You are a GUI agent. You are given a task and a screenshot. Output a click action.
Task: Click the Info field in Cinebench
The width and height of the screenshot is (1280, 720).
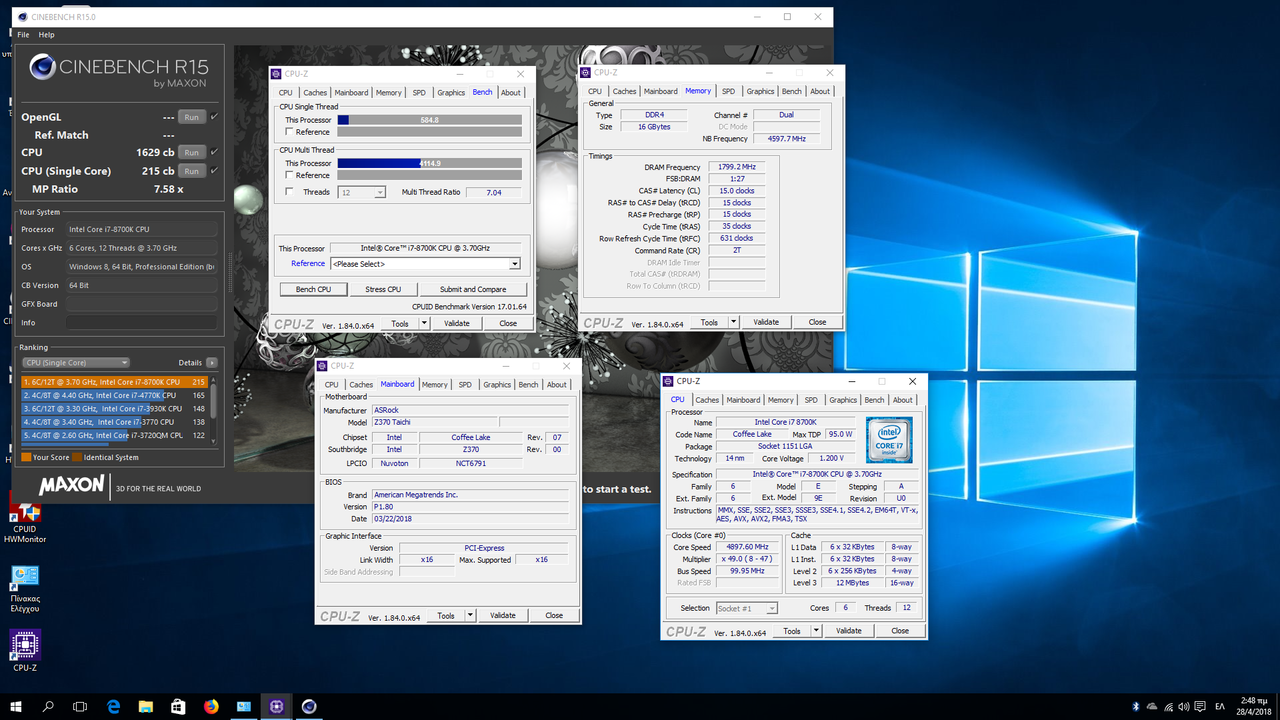(141, 323)
